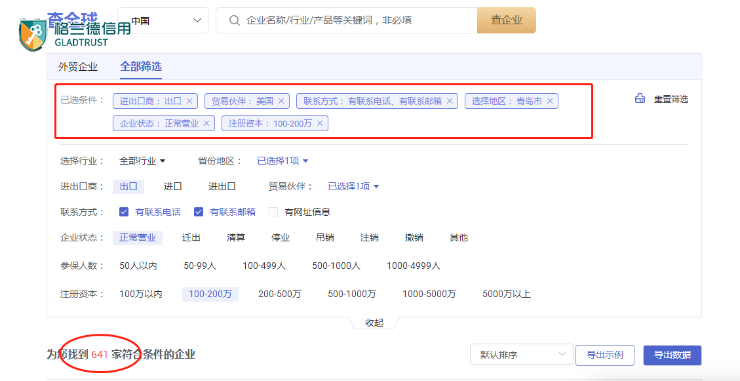Toggle 有联系电话 checkbox

point(124,212)
